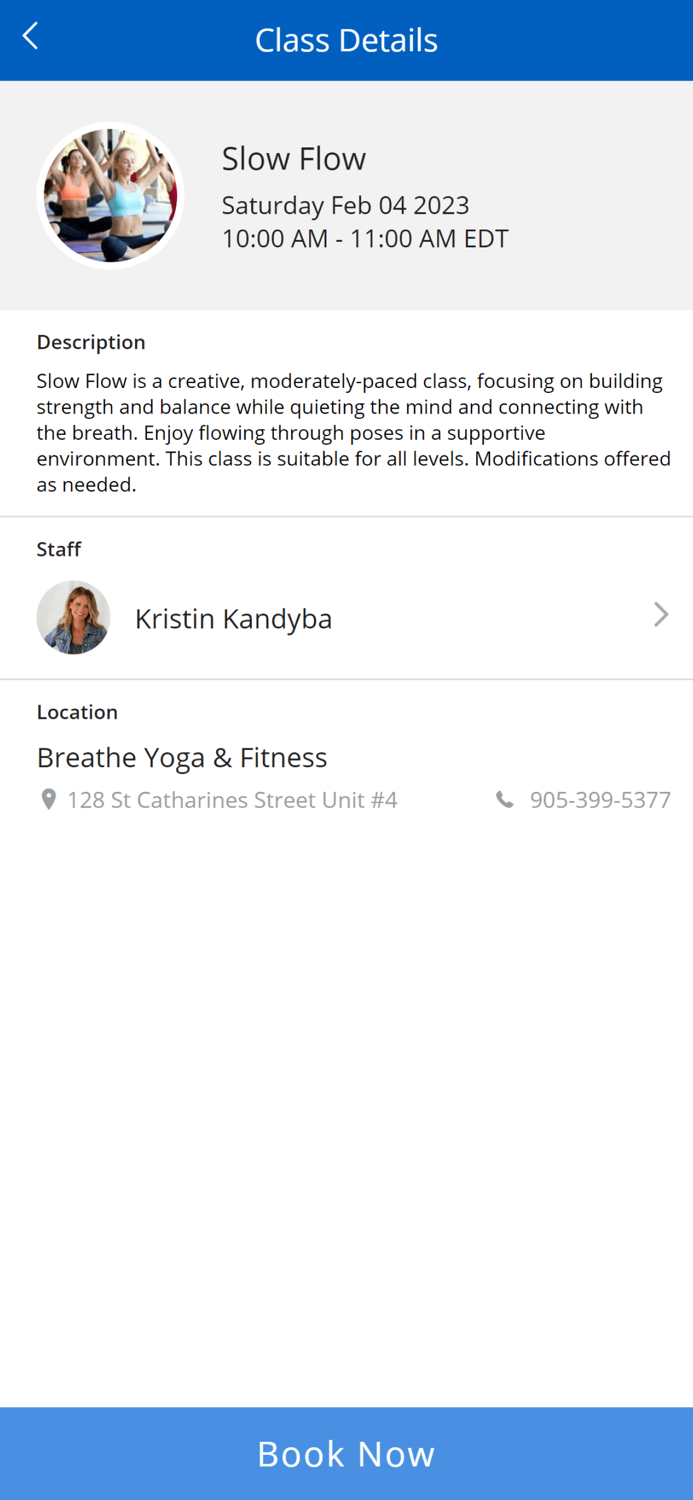Screen dimensions: 693x1500
Task: Click the location pin icon beside the address
Action: pyautogui.click(x=48, y=799)
